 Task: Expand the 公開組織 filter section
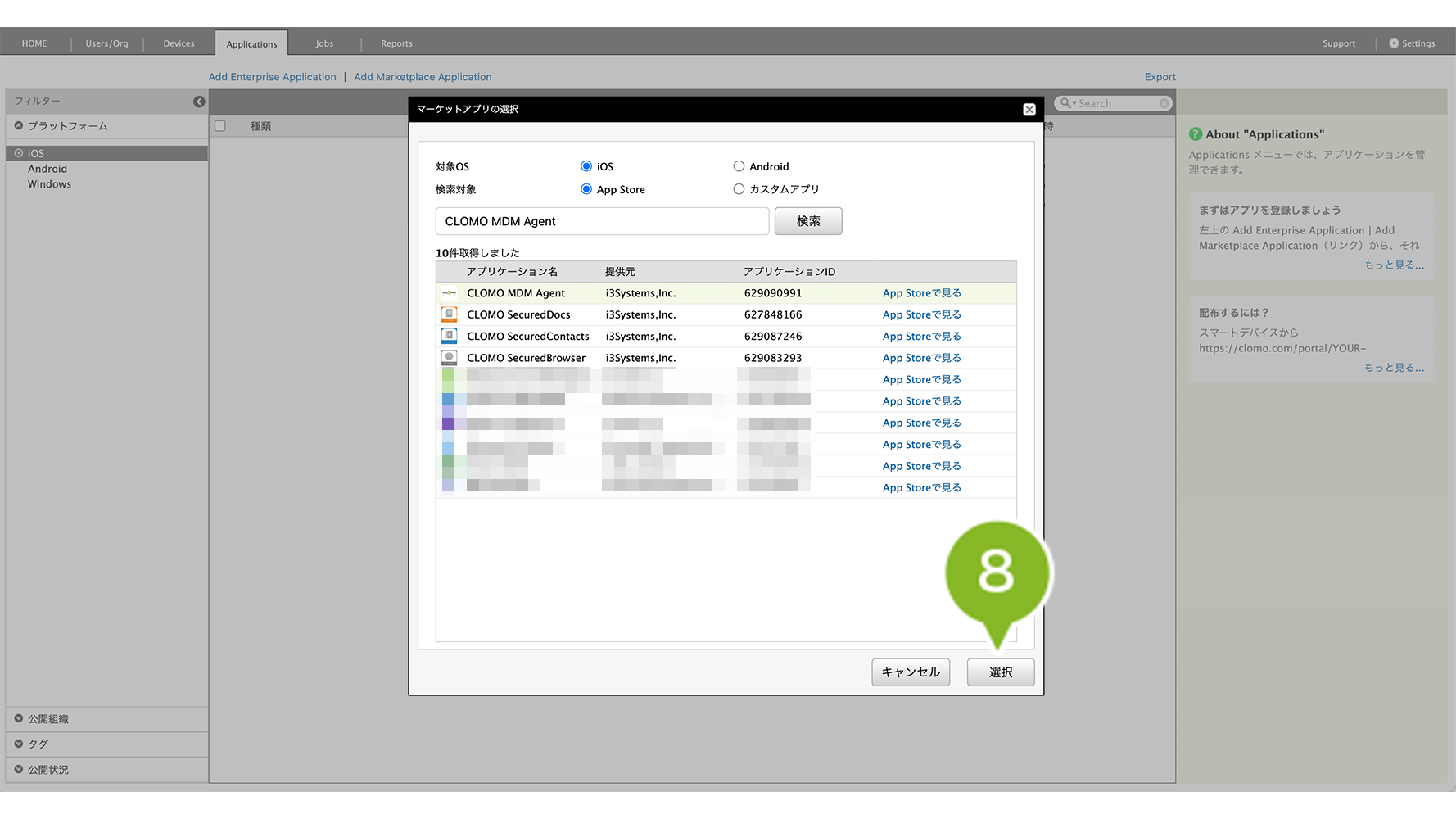[x=19, y=719]
